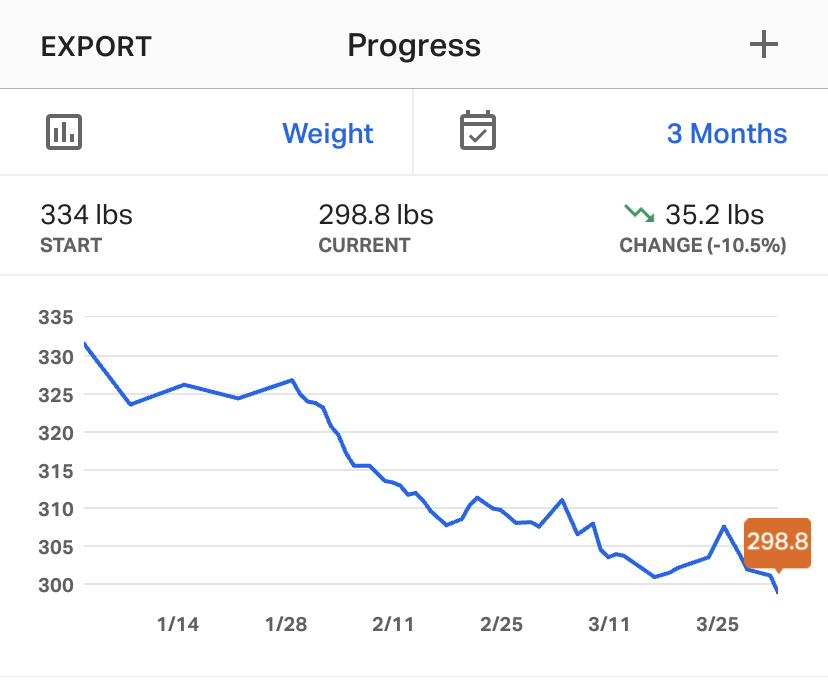Tap the Progress page title
The width and height of the screenshot is (828, 696).
click(414, 46)
